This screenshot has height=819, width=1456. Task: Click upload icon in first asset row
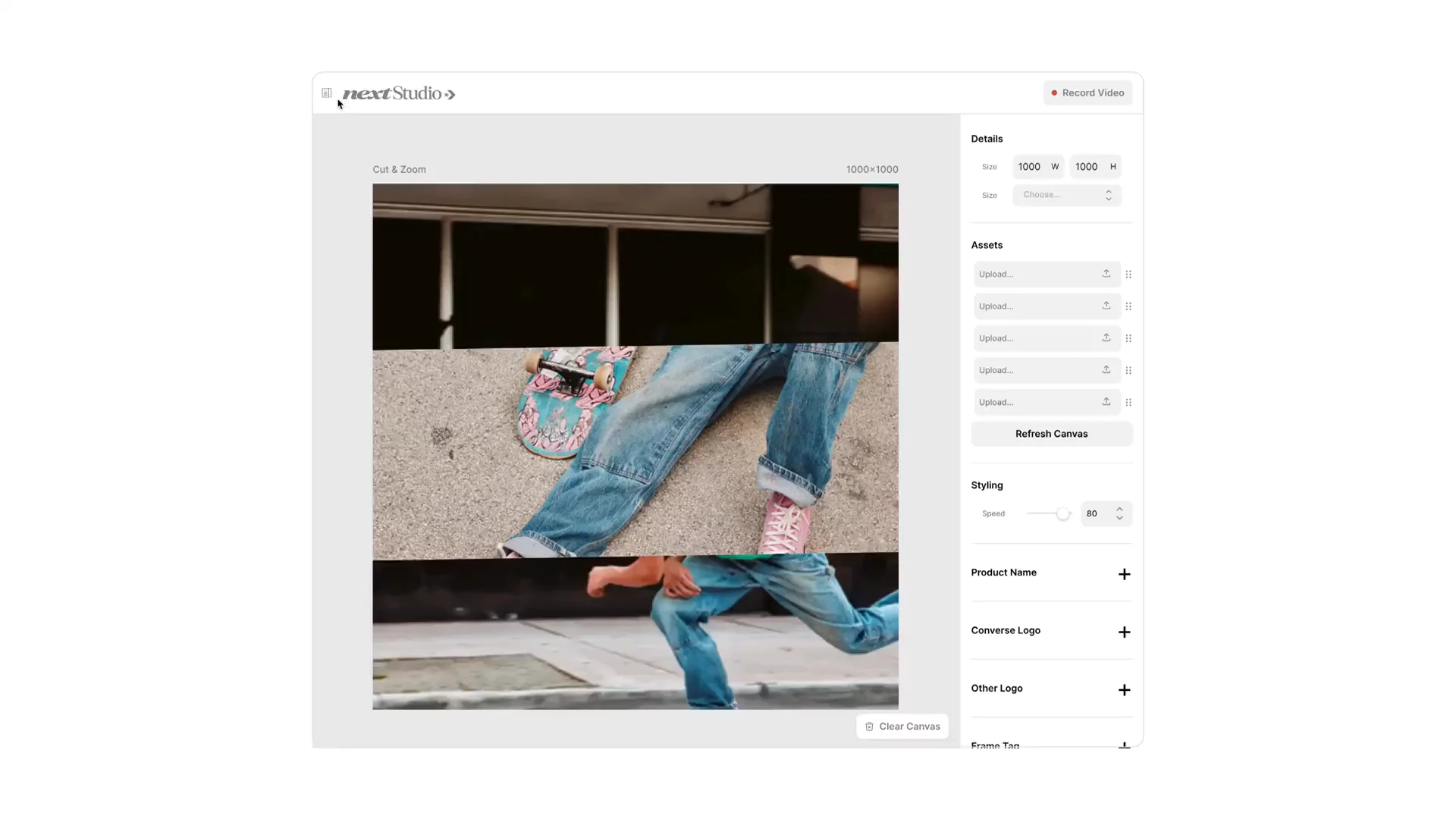click(x=1106, y=274)
